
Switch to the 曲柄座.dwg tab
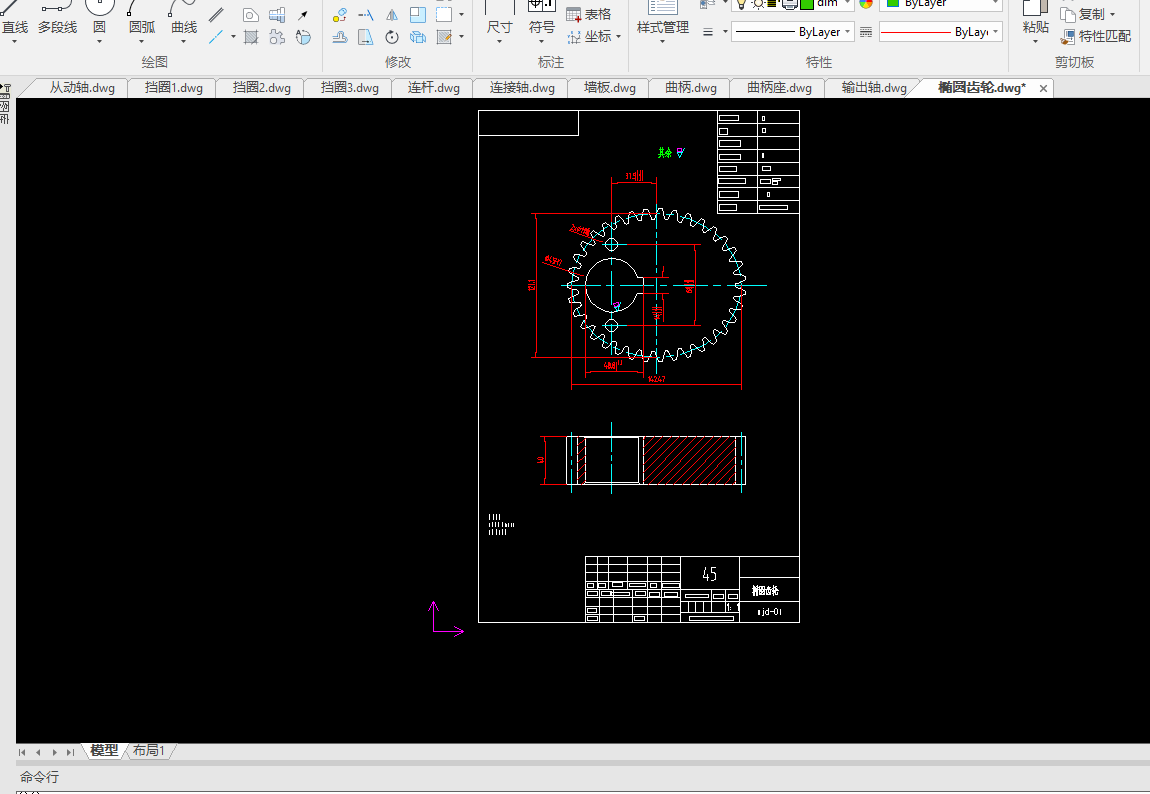pyautogui.click(x=779, y=88)
